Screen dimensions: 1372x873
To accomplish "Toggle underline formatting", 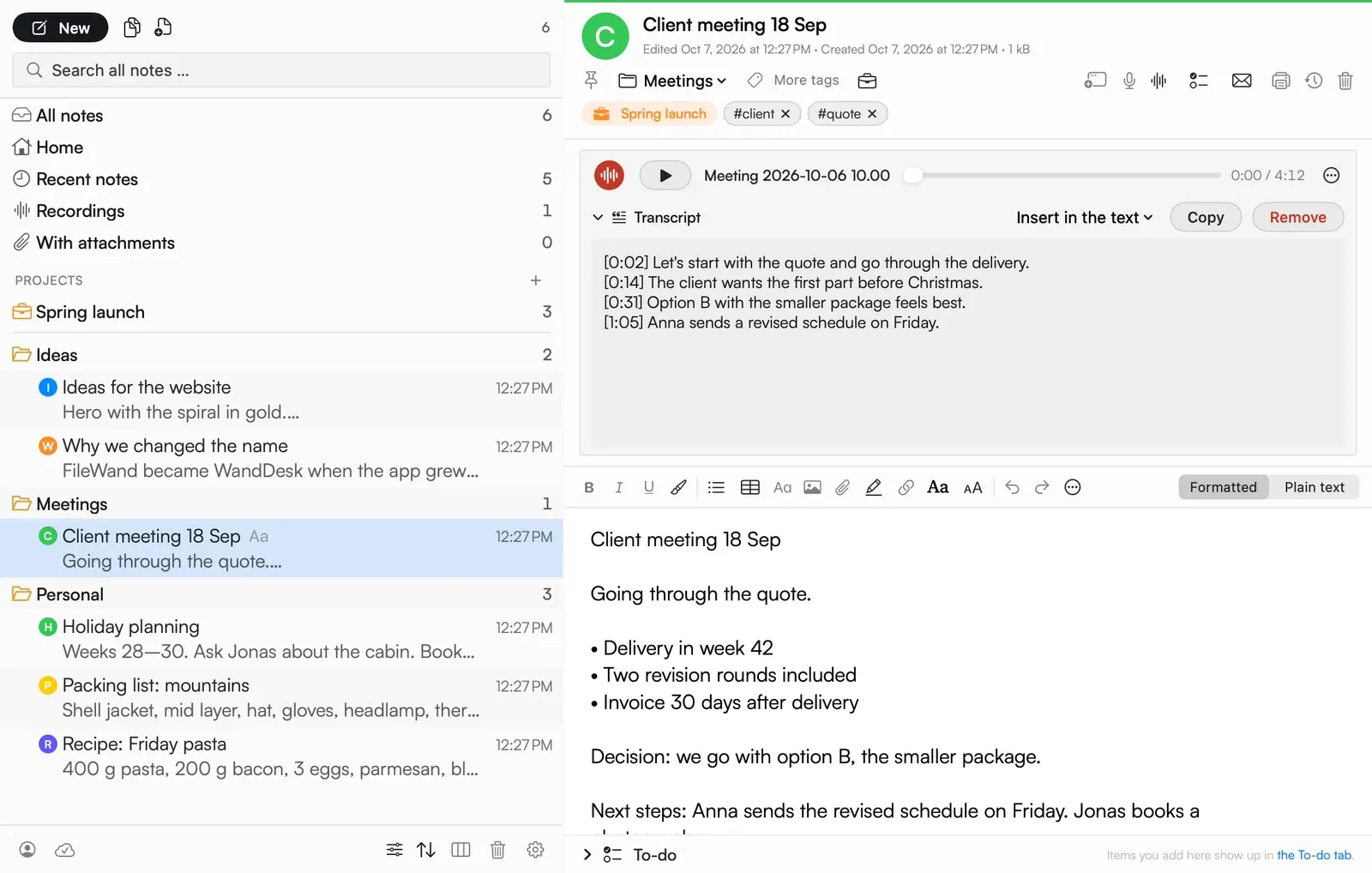I will coord(649,487).
